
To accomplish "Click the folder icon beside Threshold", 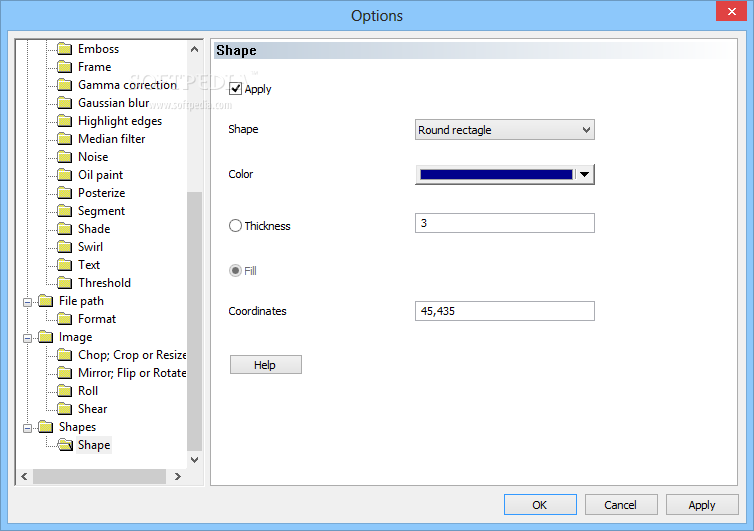I will [x=65, y=283].
